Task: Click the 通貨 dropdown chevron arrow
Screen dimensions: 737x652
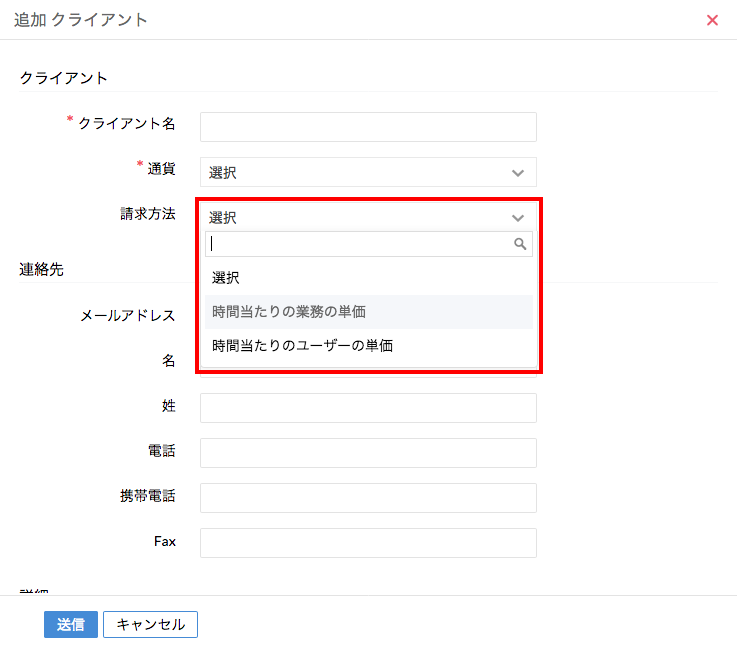Action: click(x=518, y=173)
